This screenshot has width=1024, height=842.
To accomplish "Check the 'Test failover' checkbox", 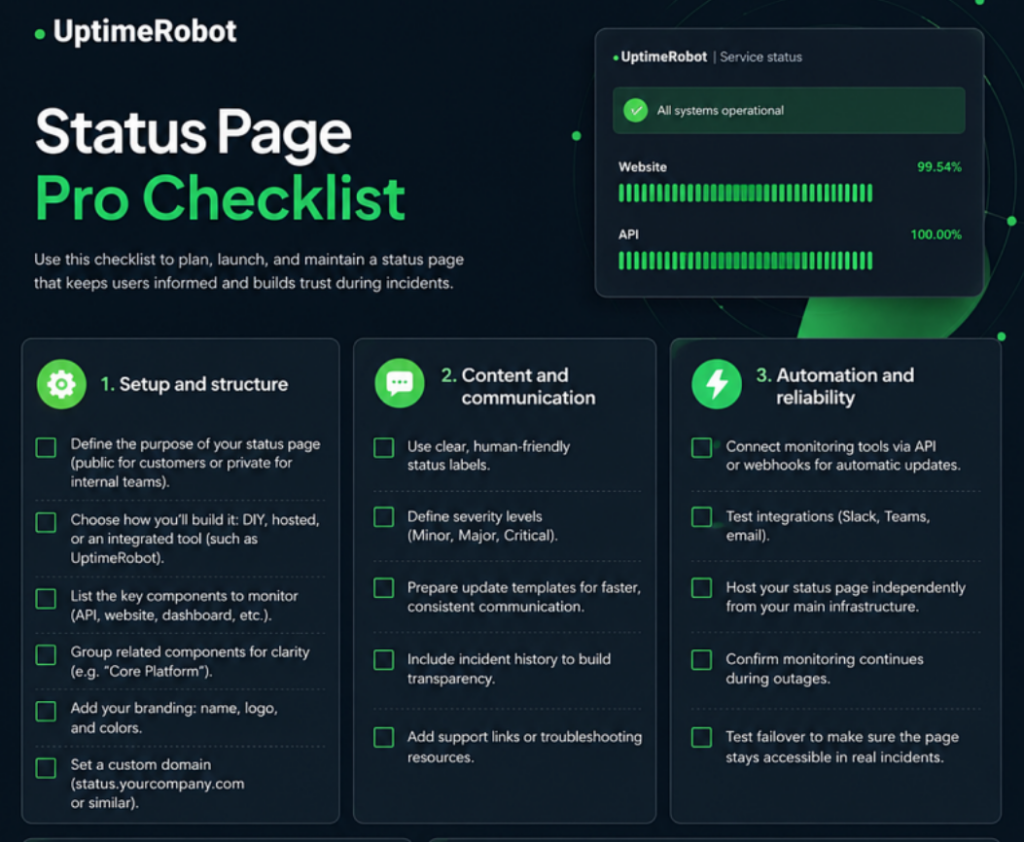I will click(701, 737).
